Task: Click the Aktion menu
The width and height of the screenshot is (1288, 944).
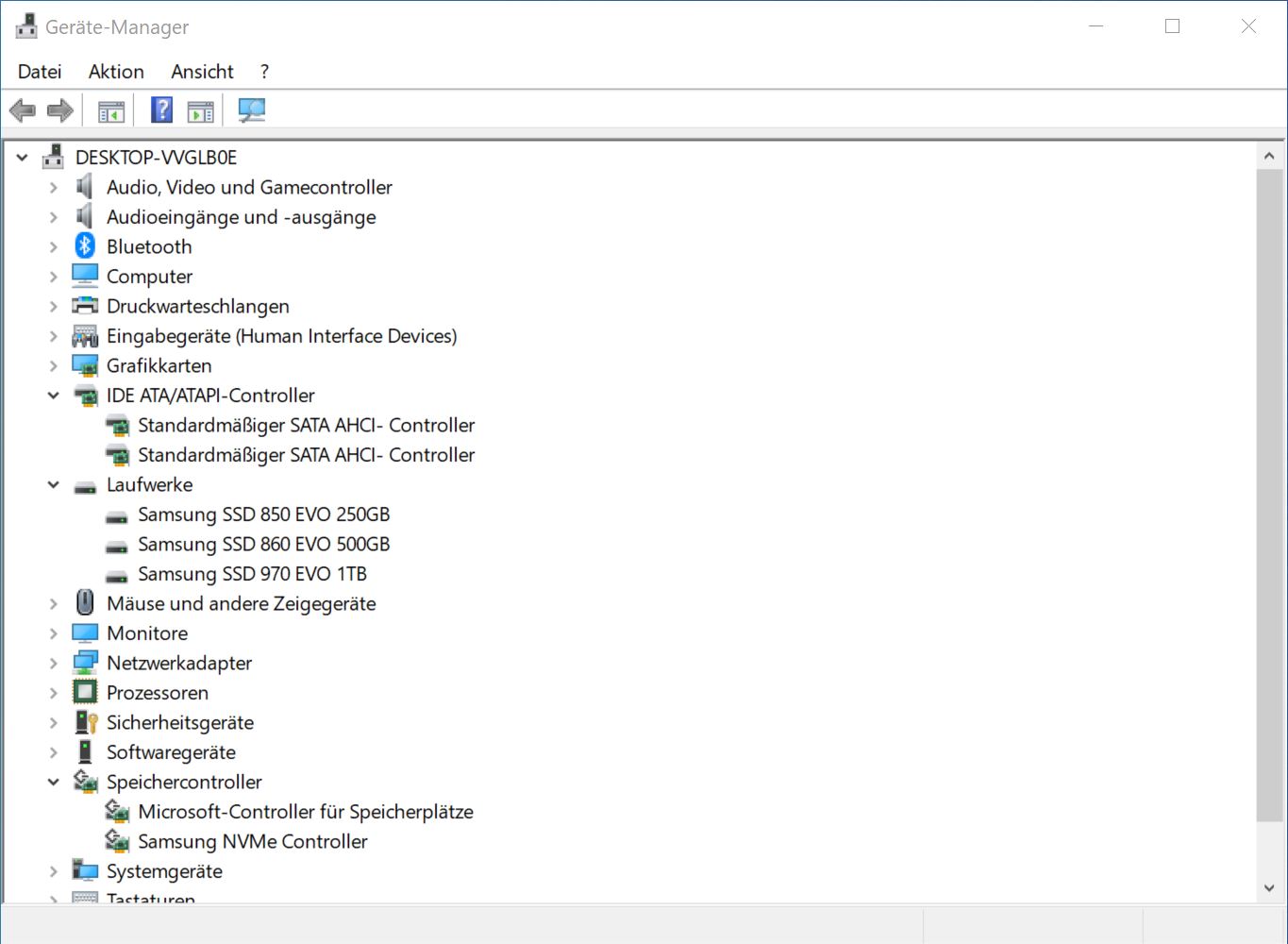Action: (x=115, y=72)
